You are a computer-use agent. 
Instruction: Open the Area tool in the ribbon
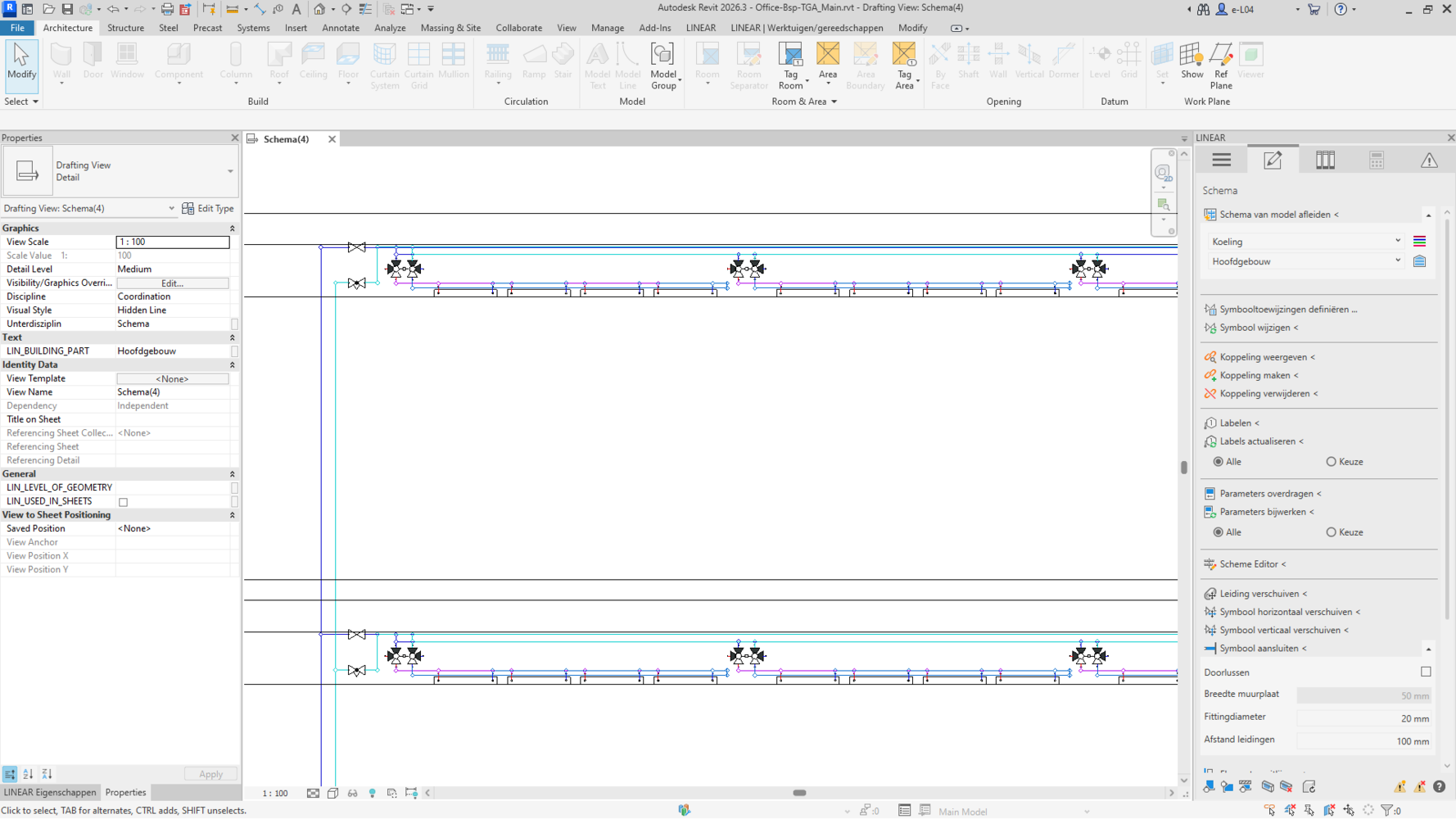(828, 56)
